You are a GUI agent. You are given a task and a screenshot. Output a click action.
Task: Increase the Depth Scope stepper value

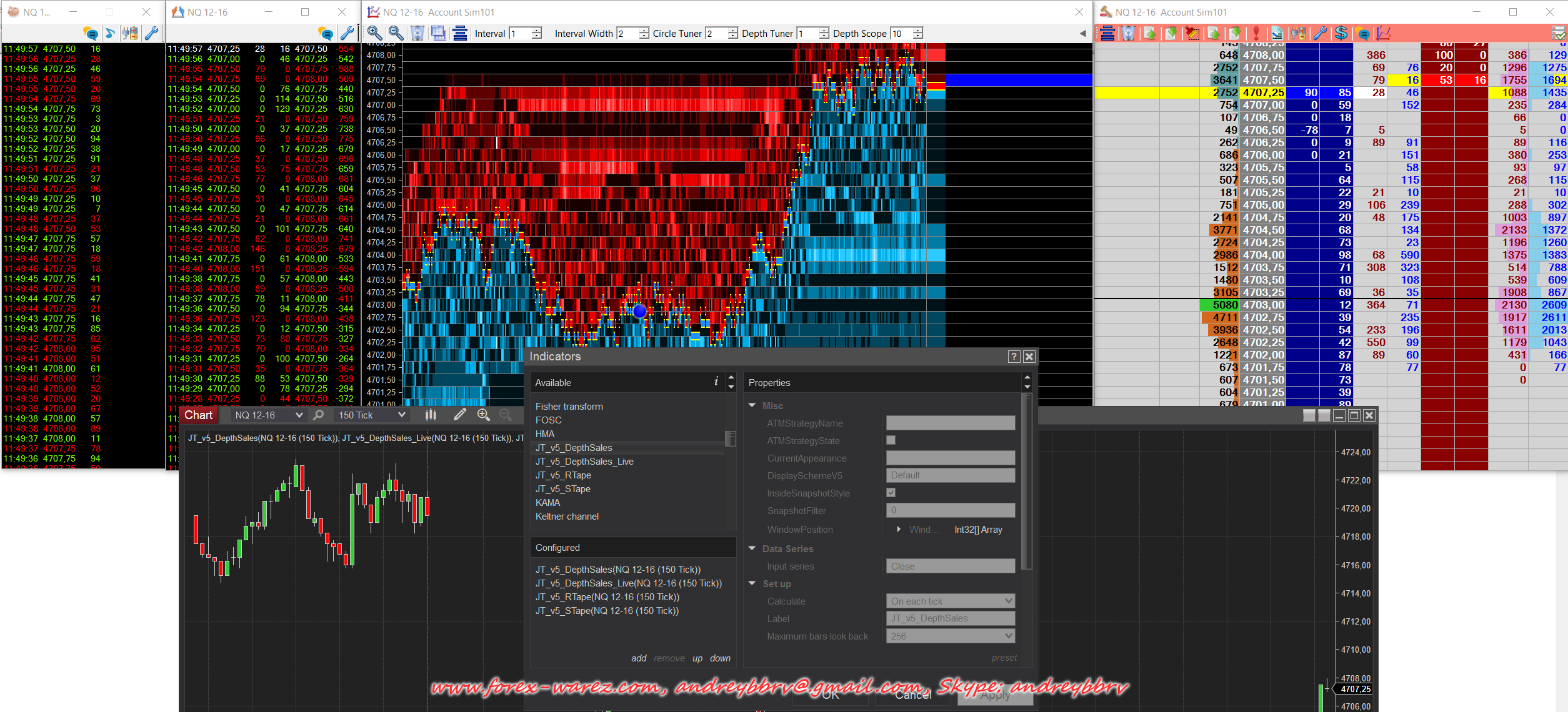tap(917, 31)
